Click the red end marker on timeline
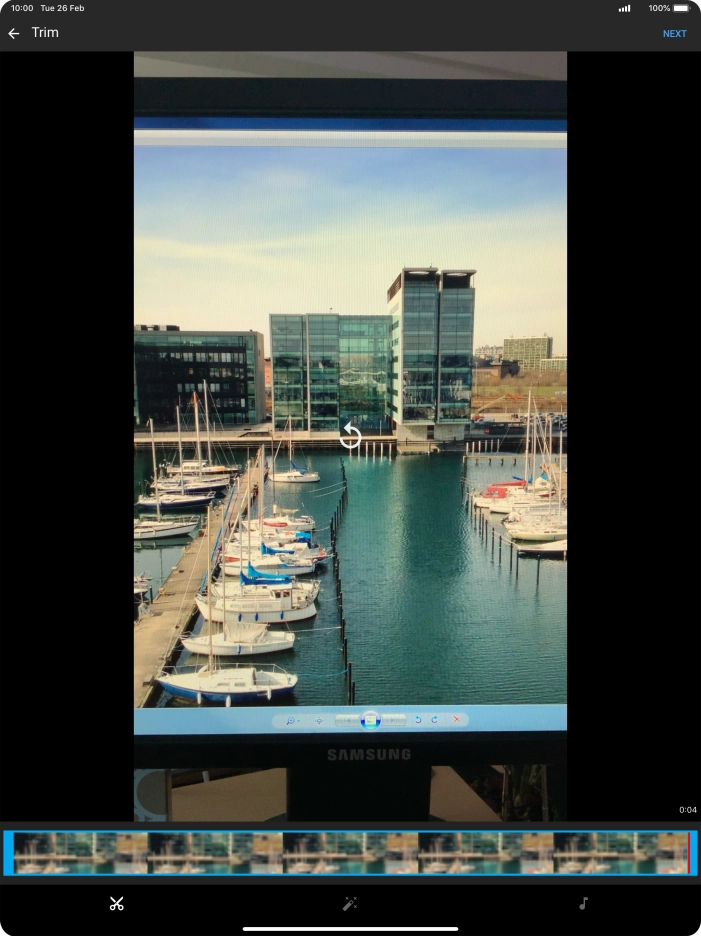The height and width of the screenshot is (936, 701). (x=689, y=852)
